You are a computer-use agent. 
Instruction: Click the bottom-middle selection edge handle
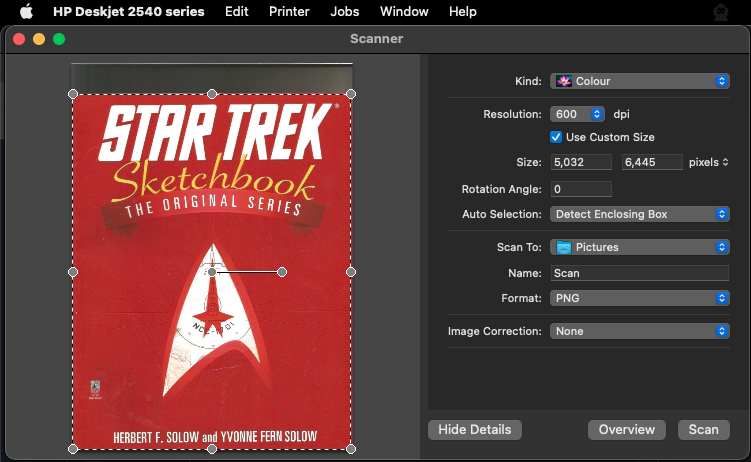(x=212, y=449)
